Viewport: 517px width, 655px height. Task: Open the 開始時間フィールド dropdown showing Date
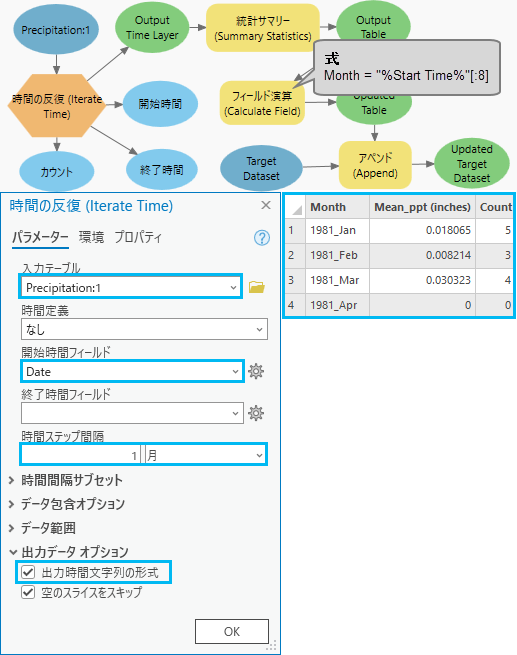point(132,371)
